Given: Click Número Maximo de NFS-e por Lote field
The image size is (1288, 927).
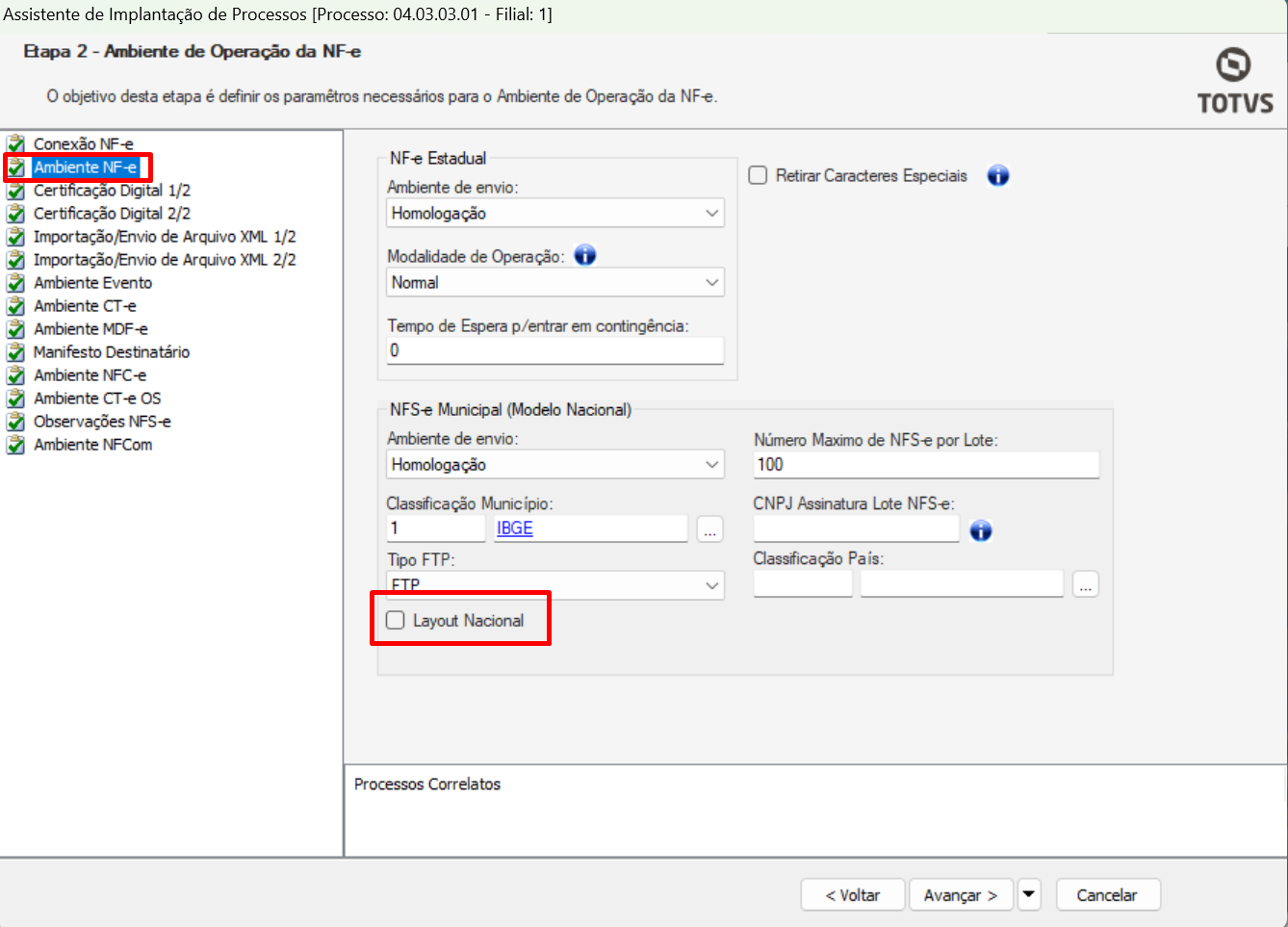Looking at the screenshot, I should tap(926, 465).
